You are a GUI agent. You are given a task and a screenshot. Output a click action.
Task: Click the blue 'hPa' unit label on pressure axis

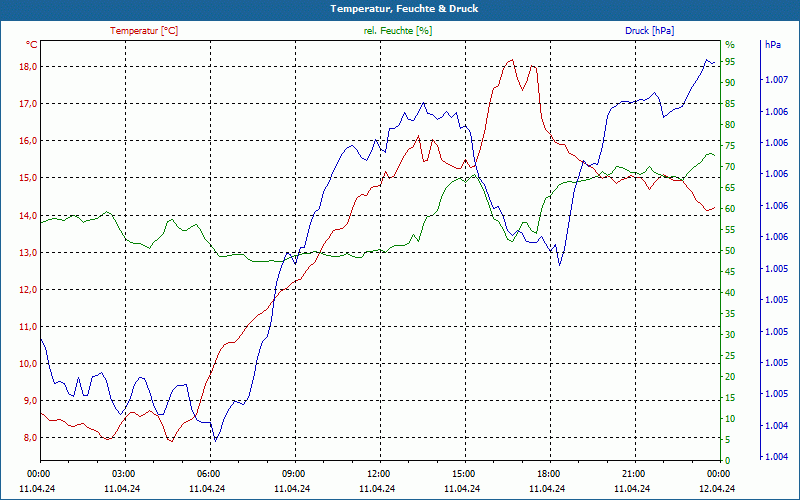pyautogui.click(x=772, y=44)
